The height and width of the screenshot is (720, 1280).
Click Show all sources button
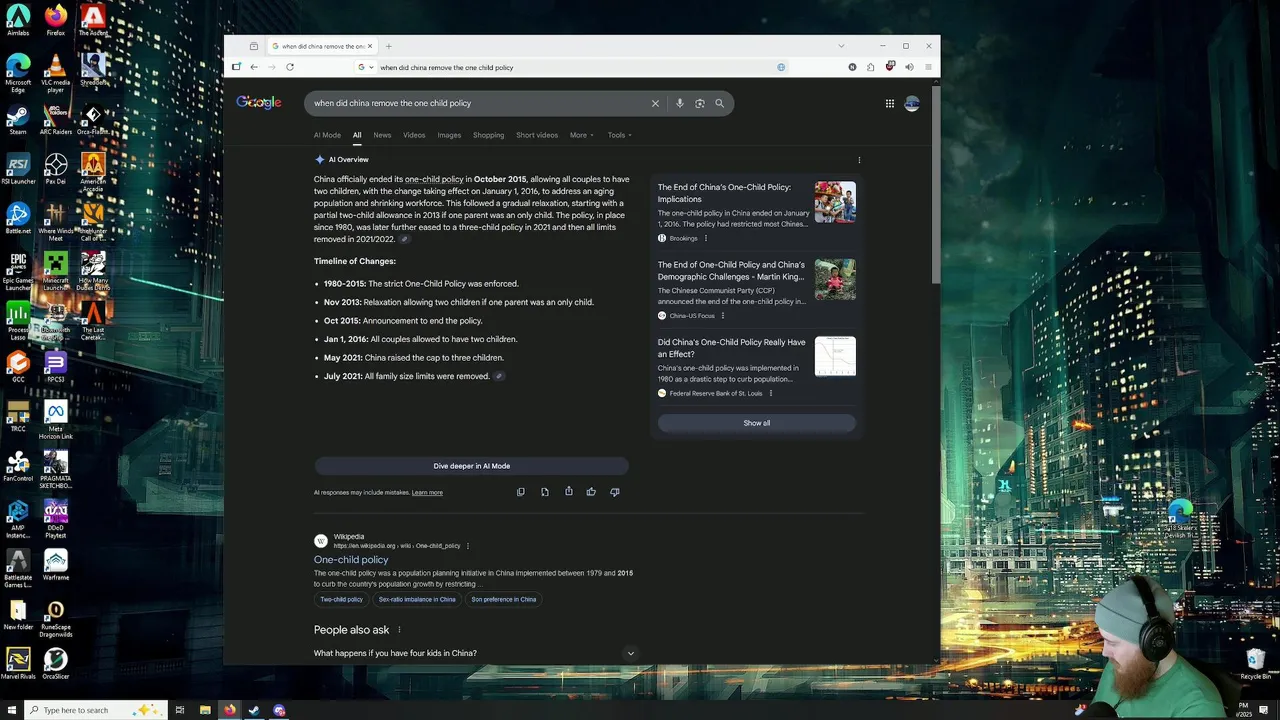pos(757,423)
